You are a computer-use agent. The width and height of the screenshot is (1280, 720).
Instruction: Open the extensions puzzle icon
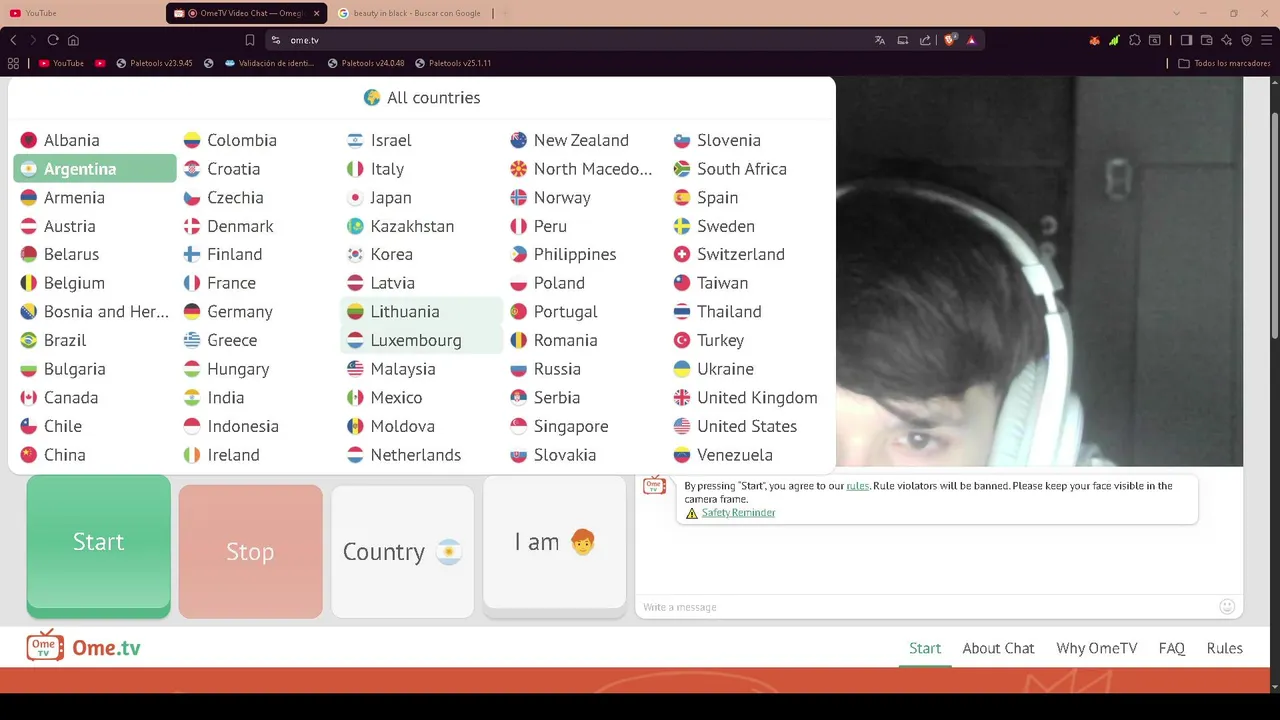(1135, 40)
